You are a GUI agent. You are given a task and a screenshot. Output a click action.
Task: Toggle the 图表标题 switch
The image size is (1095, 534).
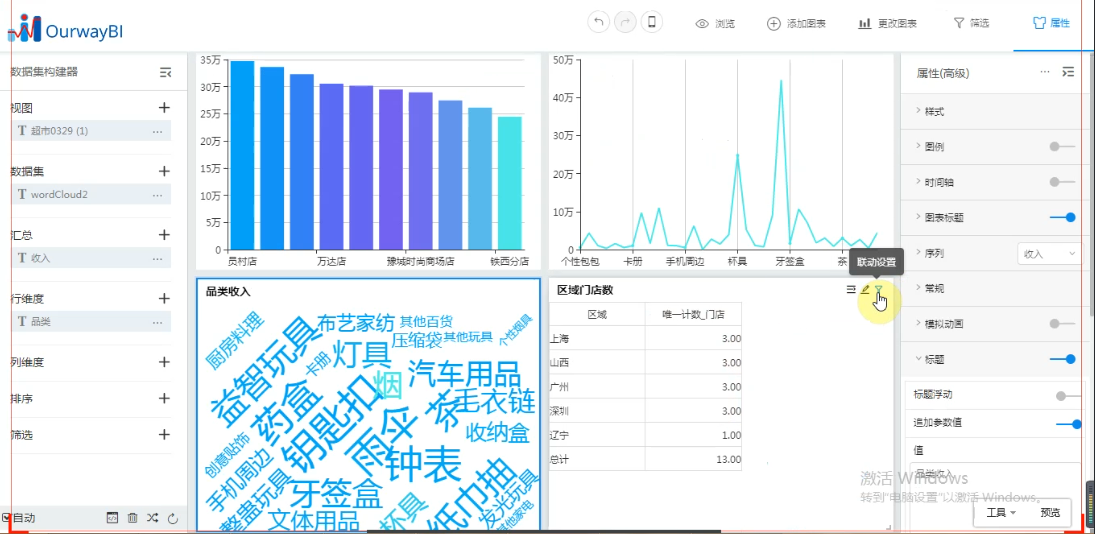[1062, 217]
